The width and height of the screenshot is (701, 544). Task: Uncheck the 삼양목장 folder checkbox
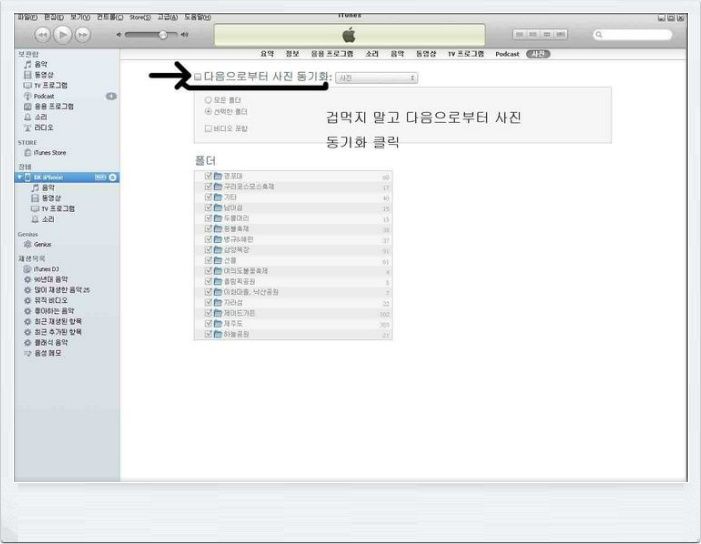tap(208, 250)
